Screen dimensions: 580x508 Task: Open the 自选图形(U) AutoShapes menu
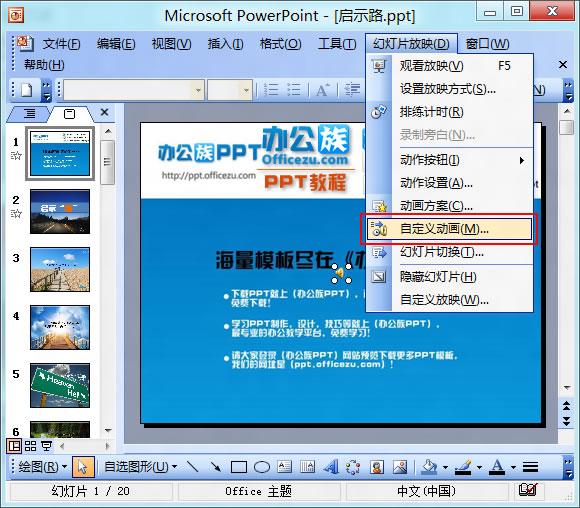click(140, 467)
